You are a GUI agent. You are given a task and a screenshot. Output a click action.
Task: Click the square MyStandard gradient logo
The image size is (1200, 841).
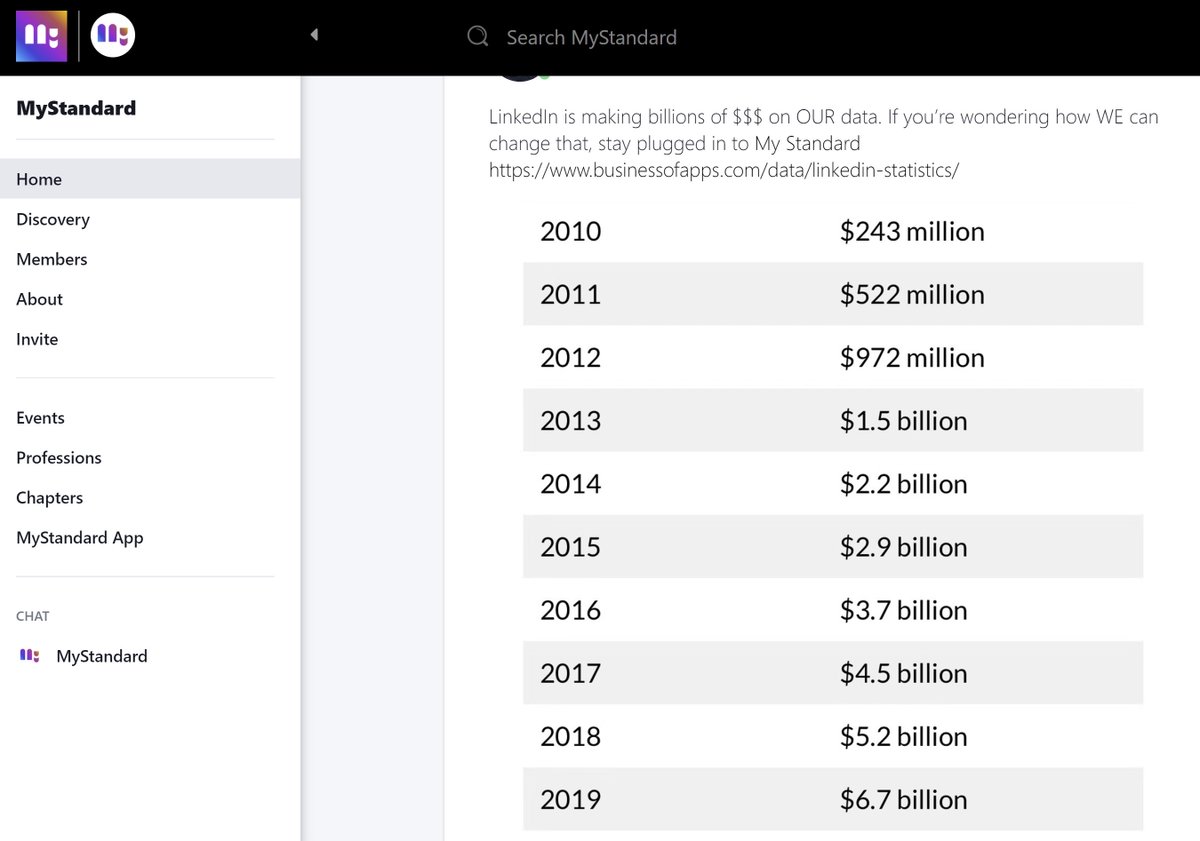pos(42,36)
